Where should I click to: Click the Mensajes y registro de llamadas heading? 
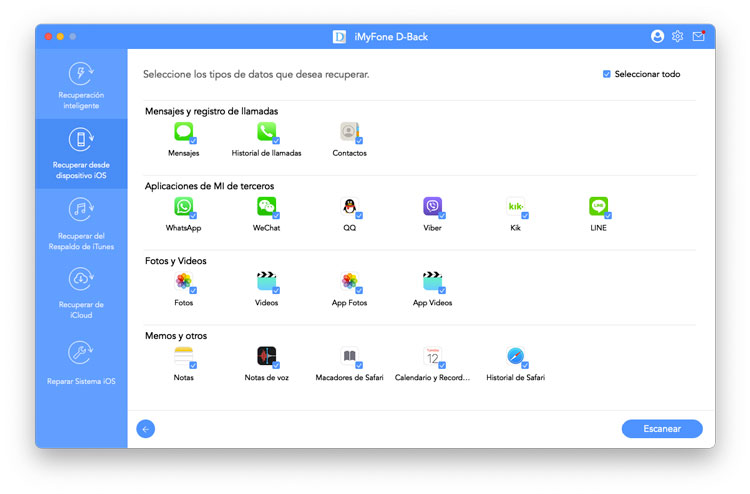(211, 111)
